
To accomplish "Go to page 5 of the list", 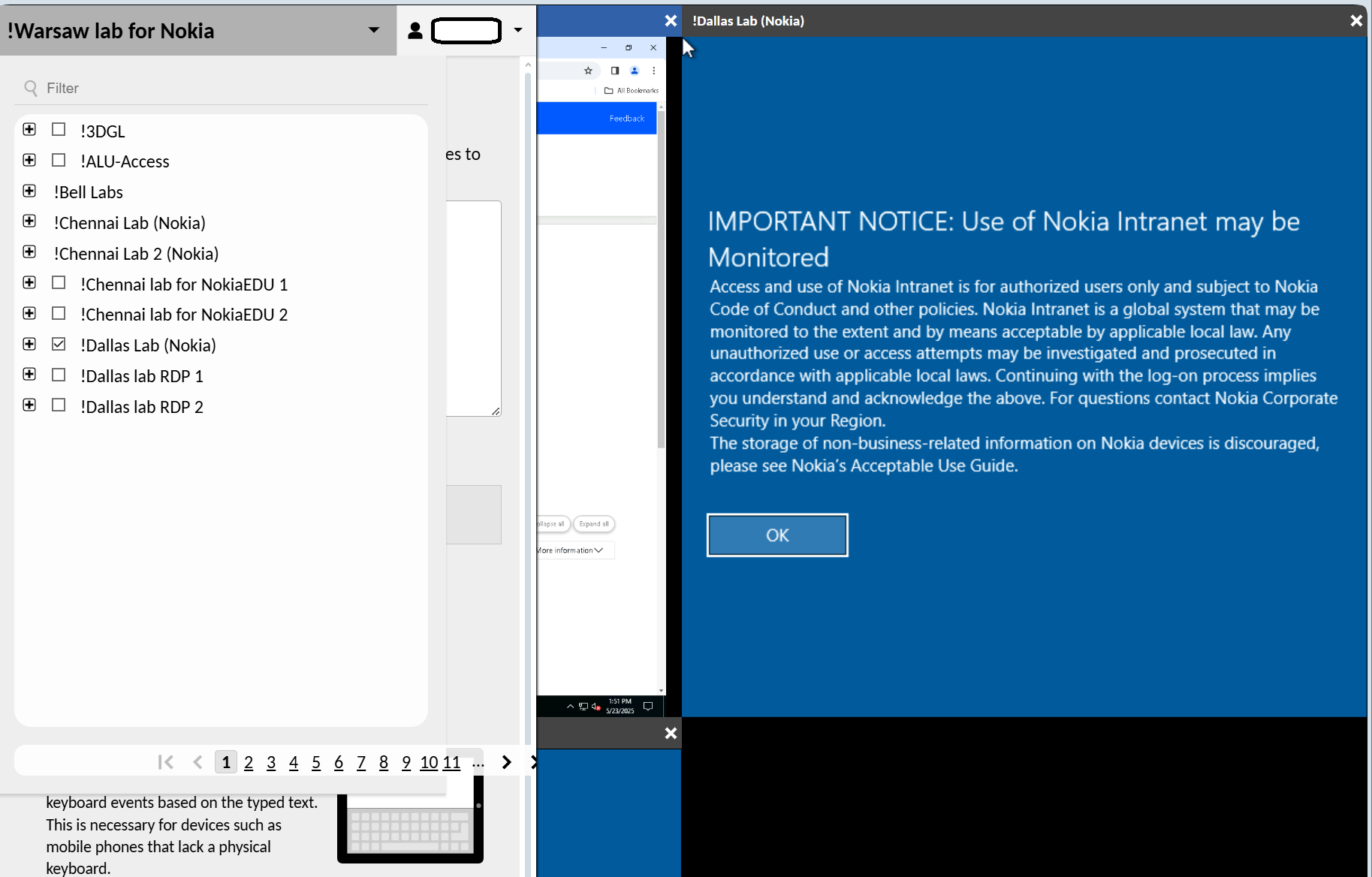I will [x=316, y=763].
